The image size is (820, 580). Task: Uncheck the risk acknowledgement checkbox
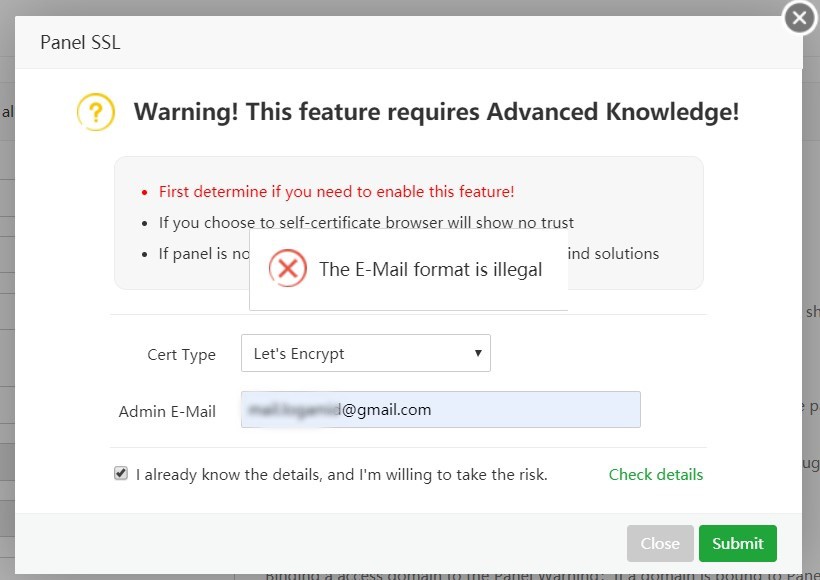(x=121, y=474)
